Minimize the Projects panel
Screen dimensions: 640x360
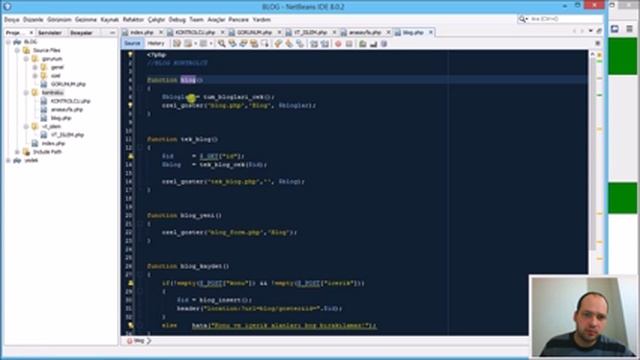[x=112, y=33]
